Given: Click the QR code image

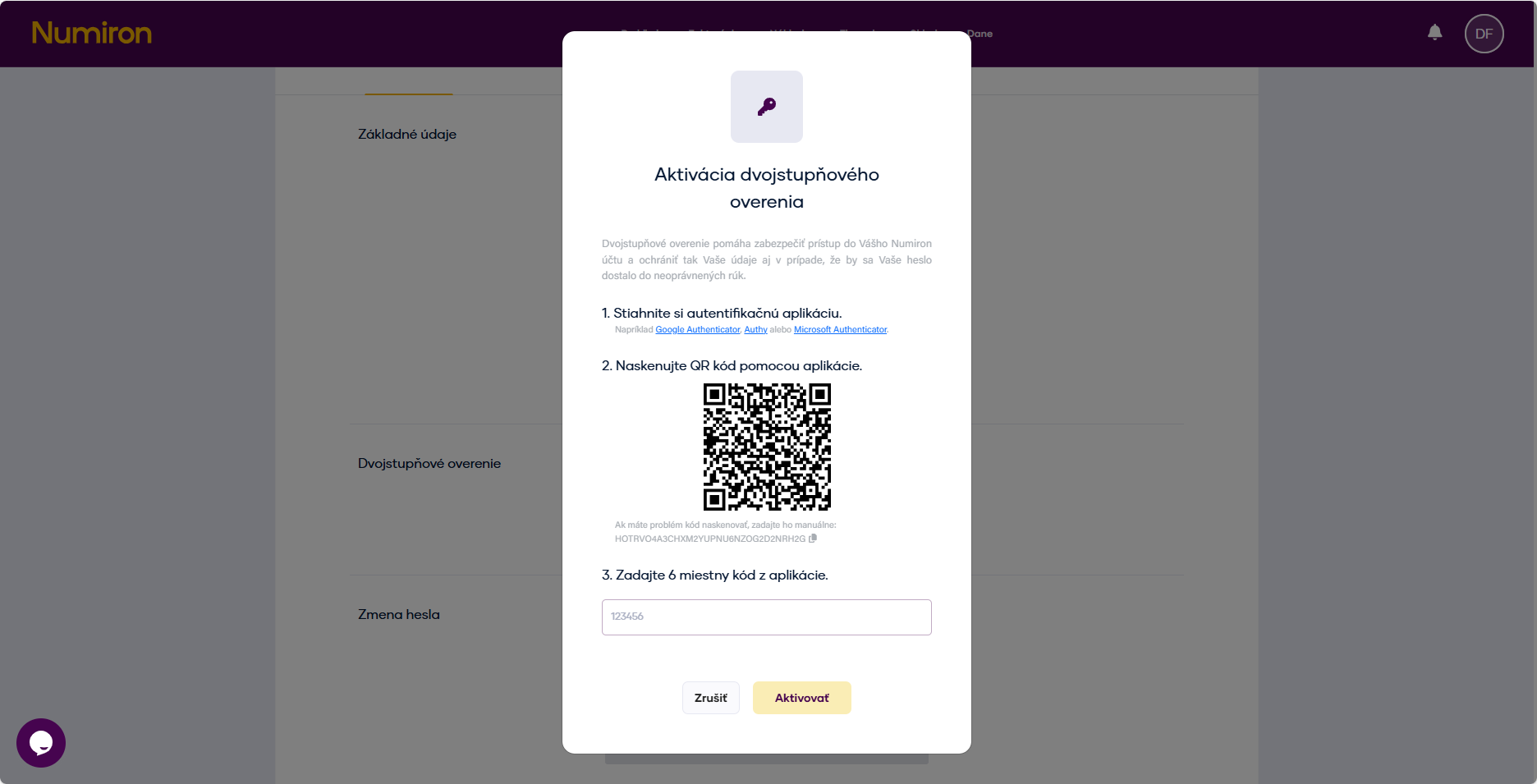Looking at the screenshot, I should 766,447.
